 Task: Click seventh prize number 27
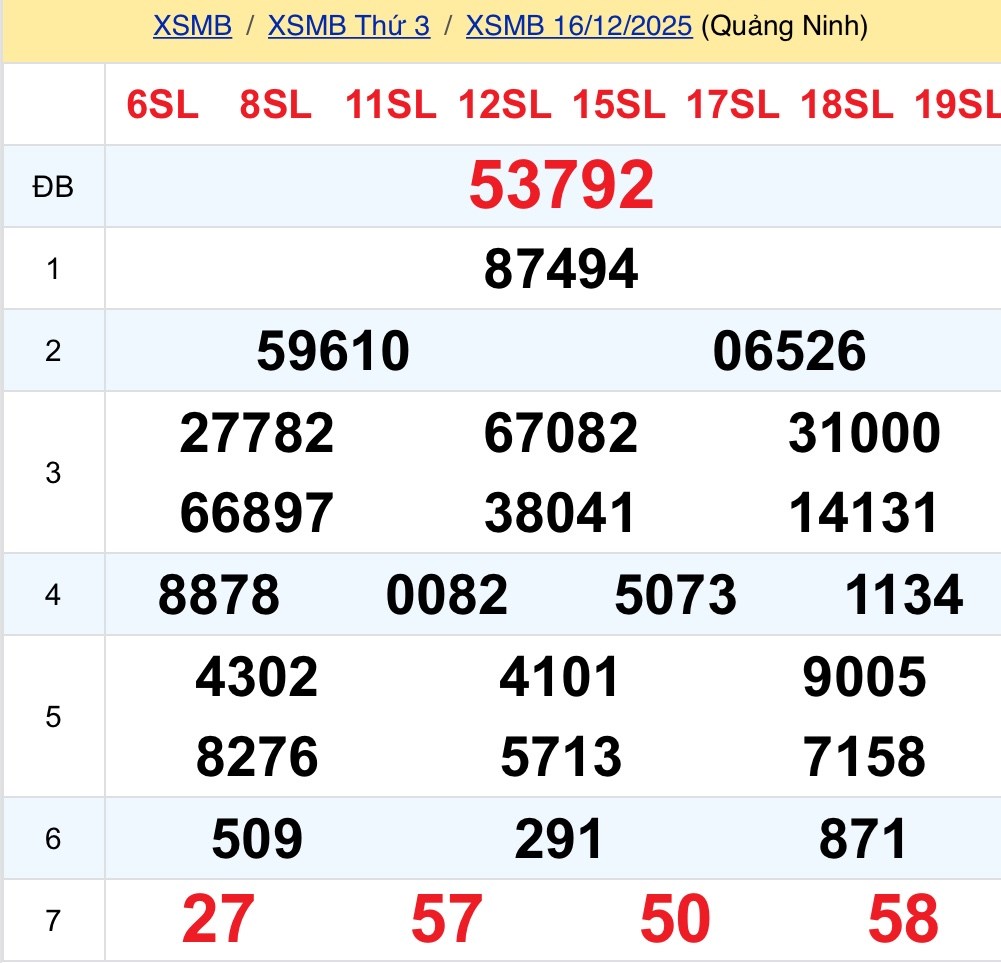click(x=218, y=919)
